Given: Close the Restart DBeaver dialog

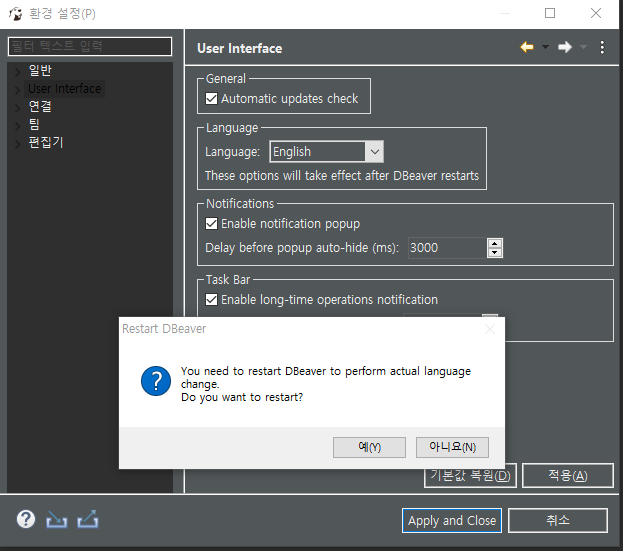Looking at the screenshot, I should [x=490, y=329].
